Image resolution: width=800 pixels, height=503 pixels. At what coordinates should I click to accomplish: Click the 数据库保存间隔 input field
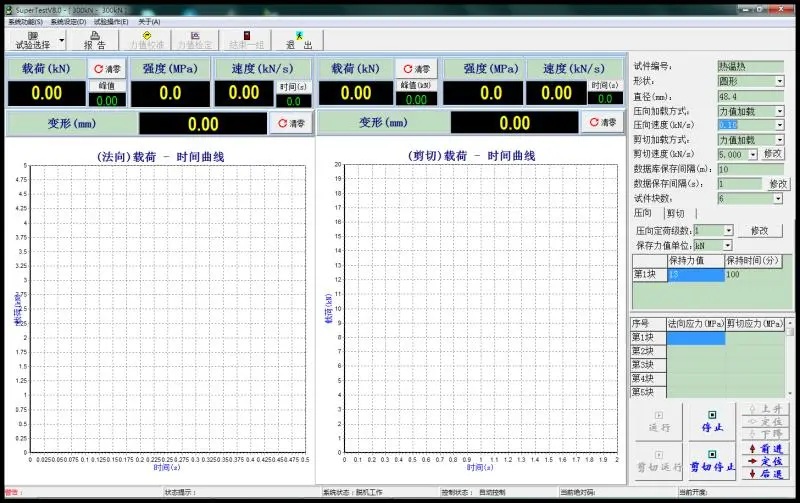751,169
